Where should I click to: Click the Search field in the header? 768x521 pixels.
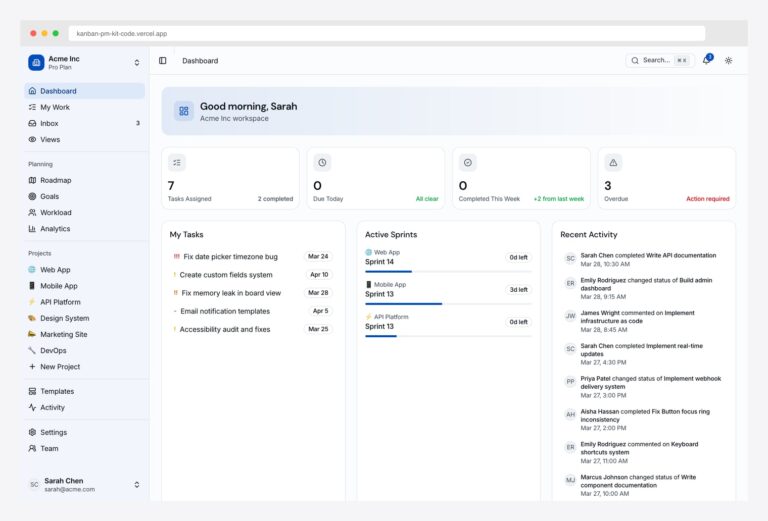pos(660,60)
